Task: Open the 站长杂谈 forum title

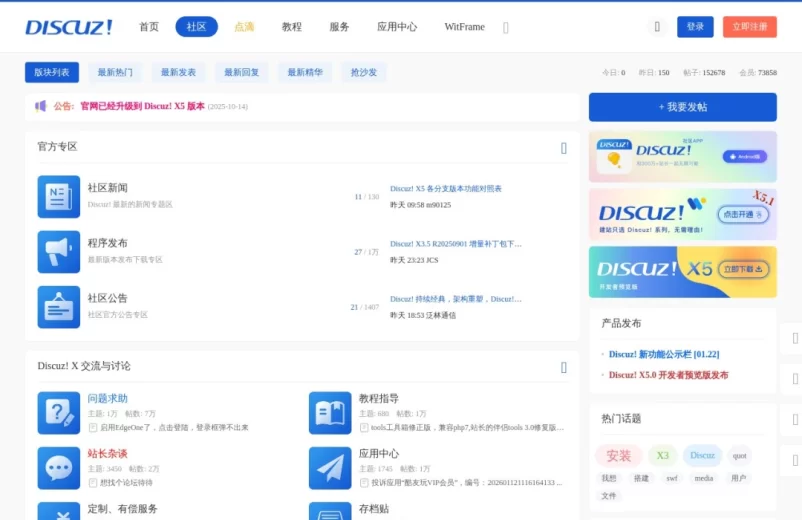Action: pyautogui.click(x=107, y=454)
